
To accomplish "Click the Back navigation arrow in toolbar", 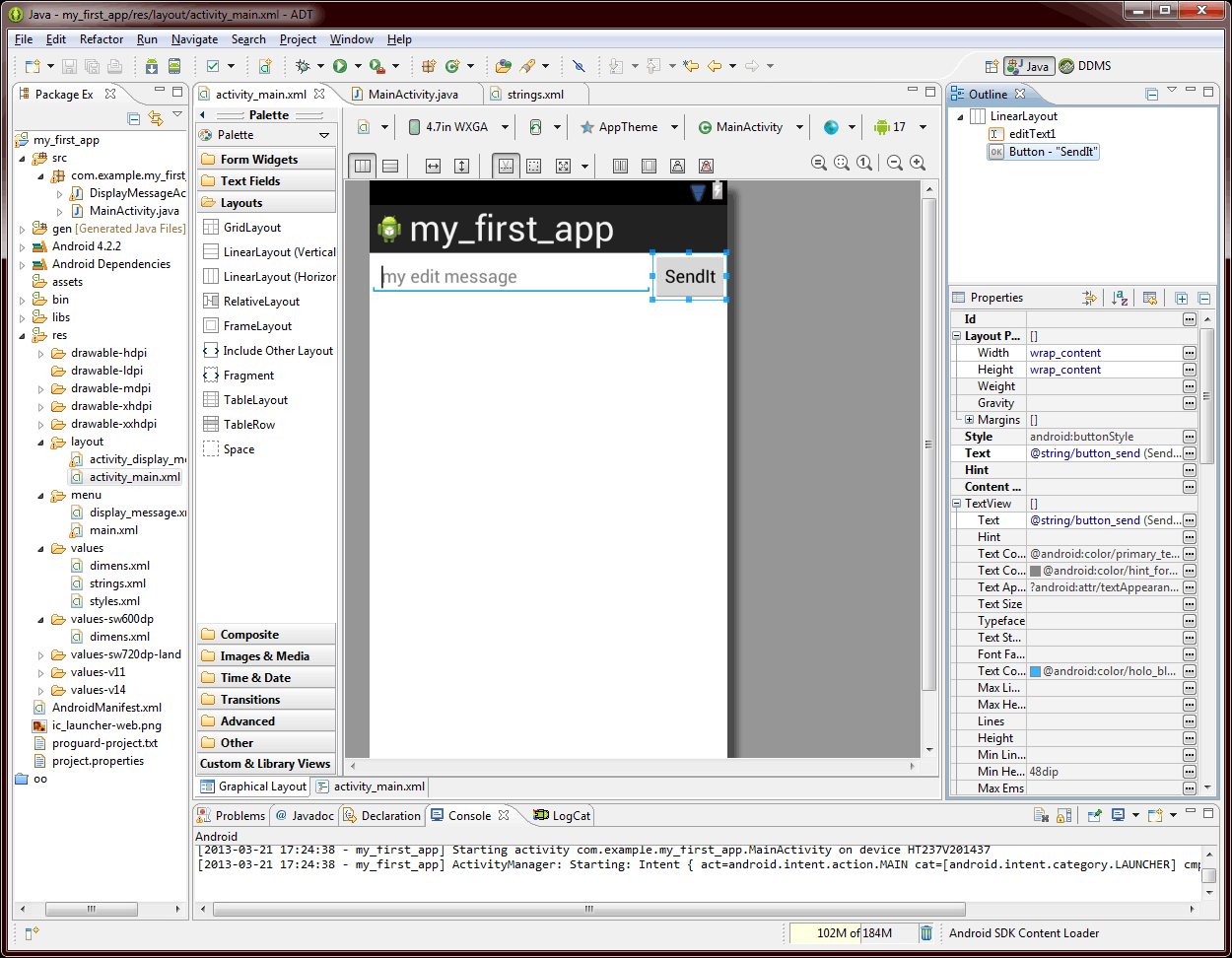I will 715,66.
